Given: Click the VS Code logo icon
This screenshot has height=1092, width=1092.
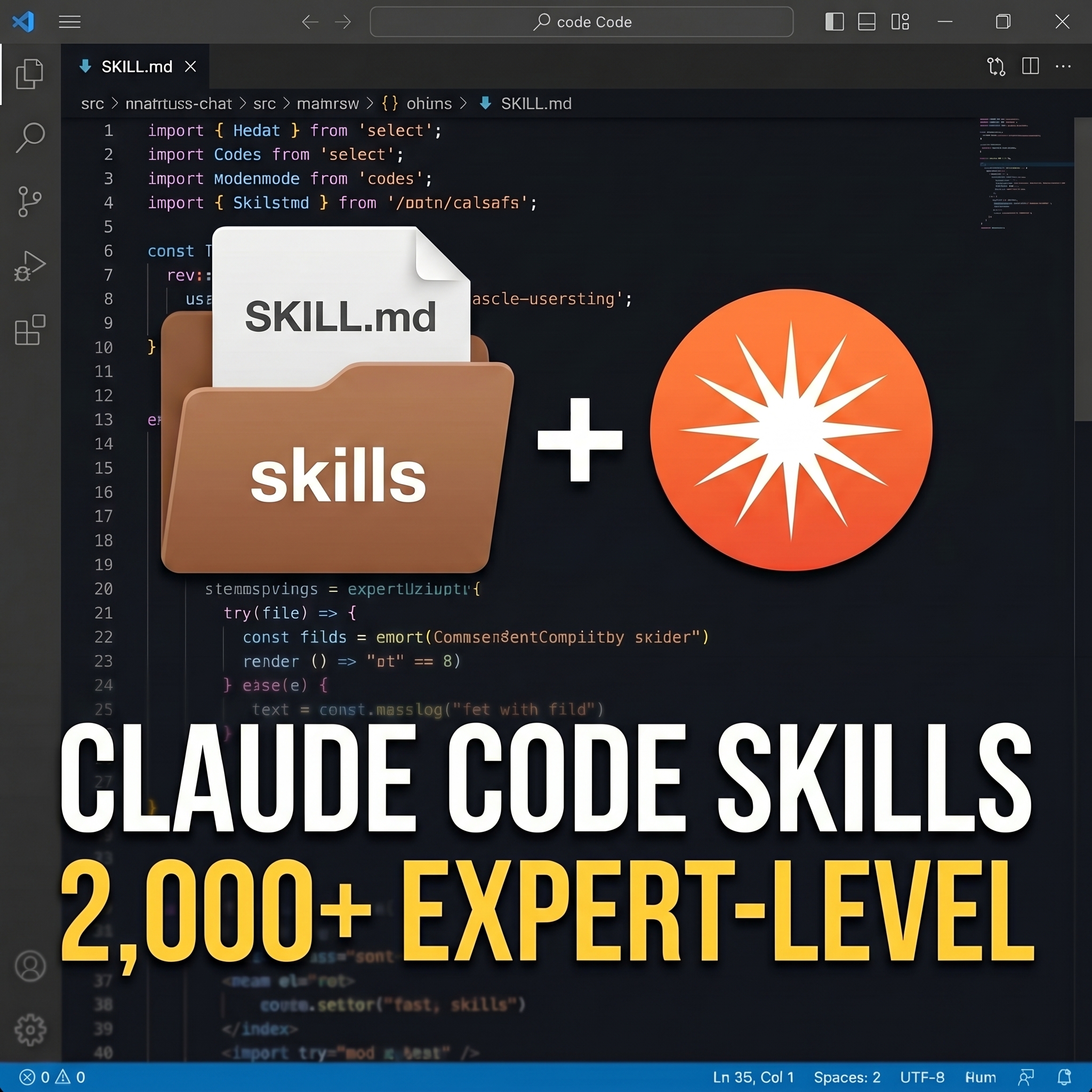Looking at the screenshot, I should 23,22.
